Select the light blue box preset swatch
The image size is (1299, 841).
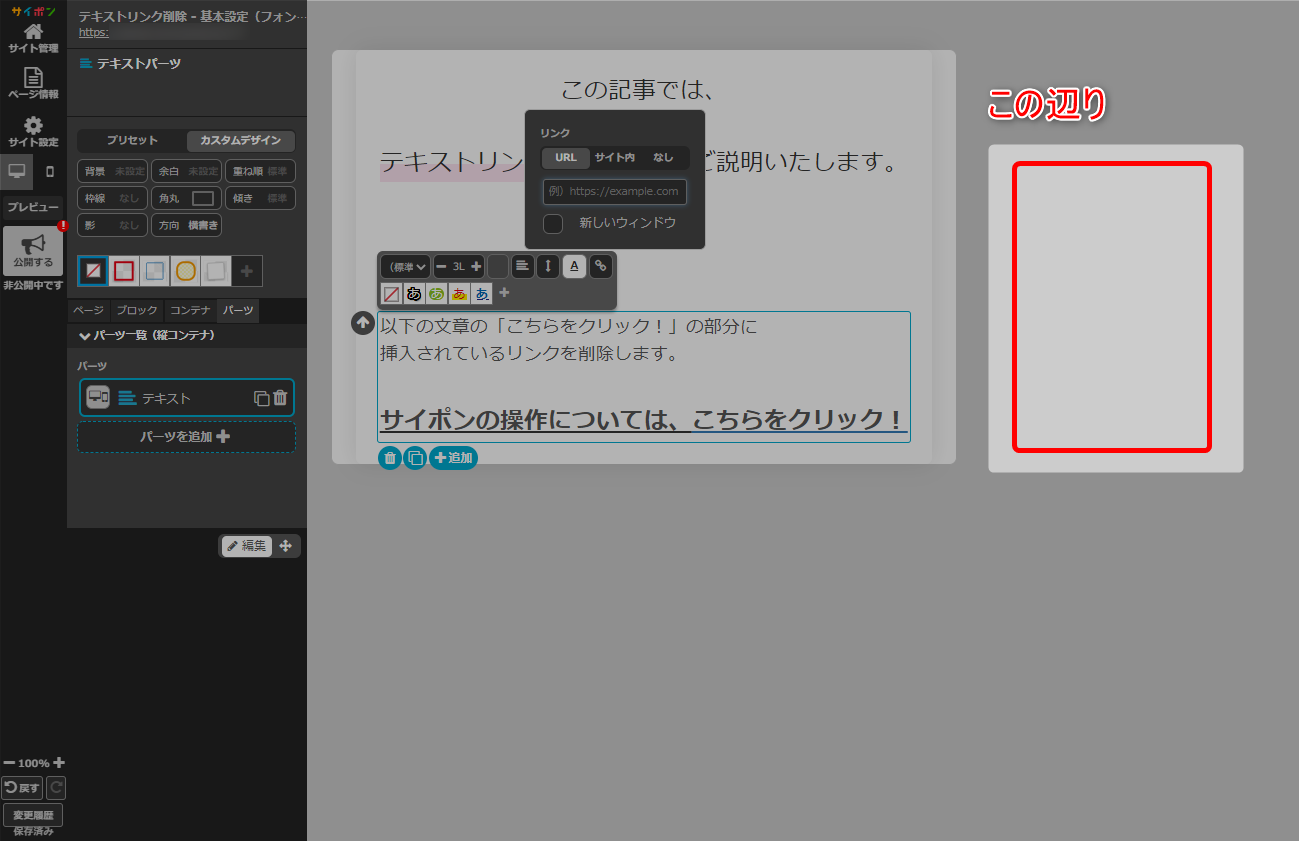pos(154,271)
